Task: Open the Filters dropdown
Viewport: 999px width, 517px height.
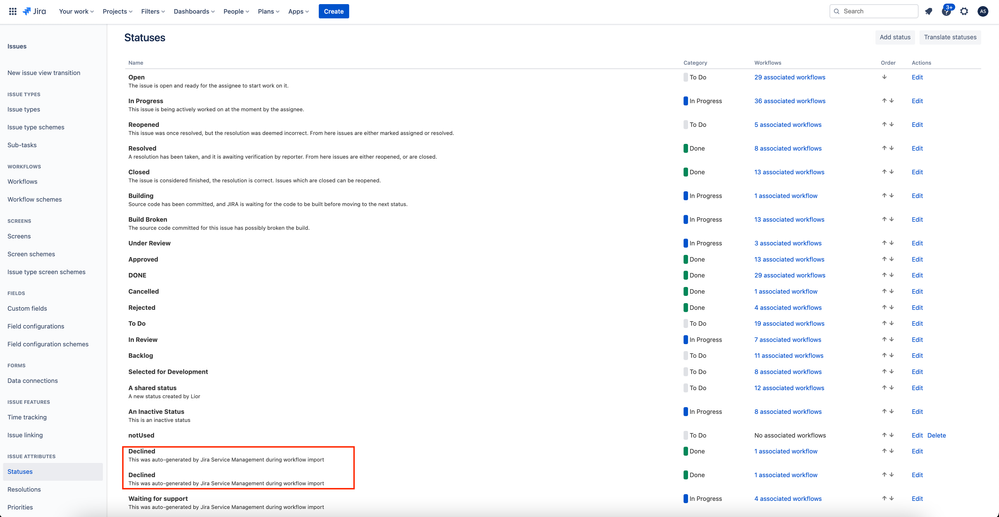Action: pyautogui.click(x=153, y=11)
